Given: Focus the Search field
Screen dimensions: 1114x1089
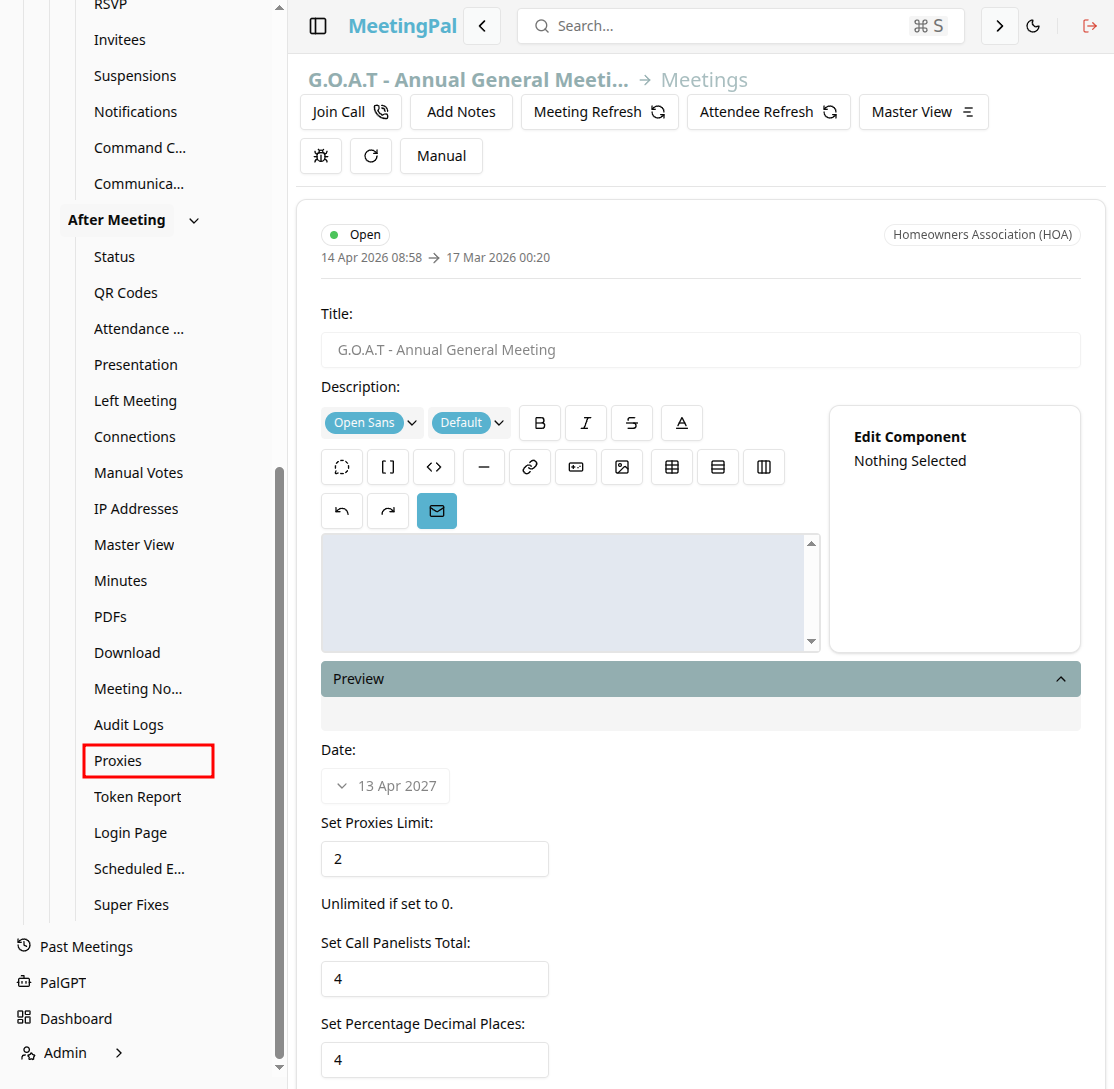Looking at the screenshot, I should (x=740, y=26).
